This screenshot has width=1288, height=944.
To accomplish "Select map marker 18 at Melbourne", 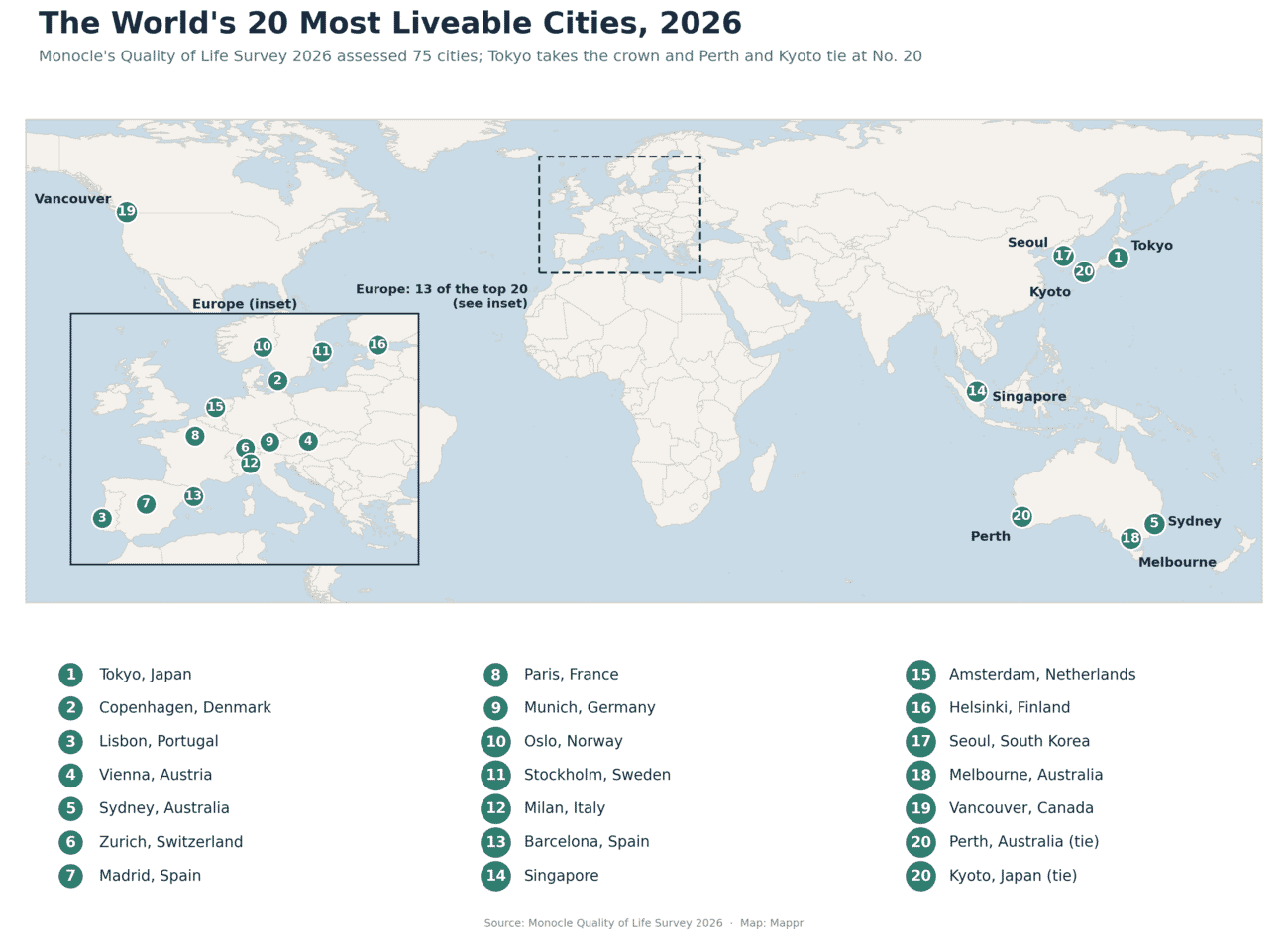I will click(x=1130, y=538).
